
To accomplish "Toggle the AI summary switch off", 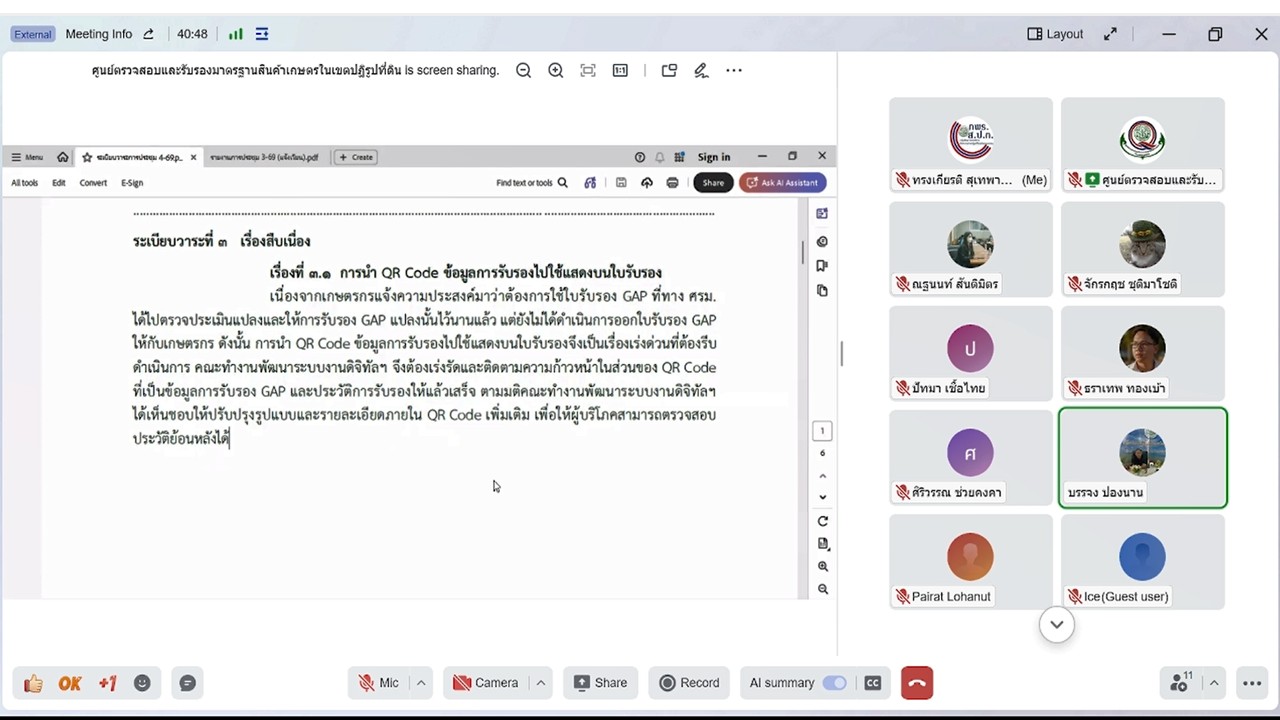I will 835,682.
